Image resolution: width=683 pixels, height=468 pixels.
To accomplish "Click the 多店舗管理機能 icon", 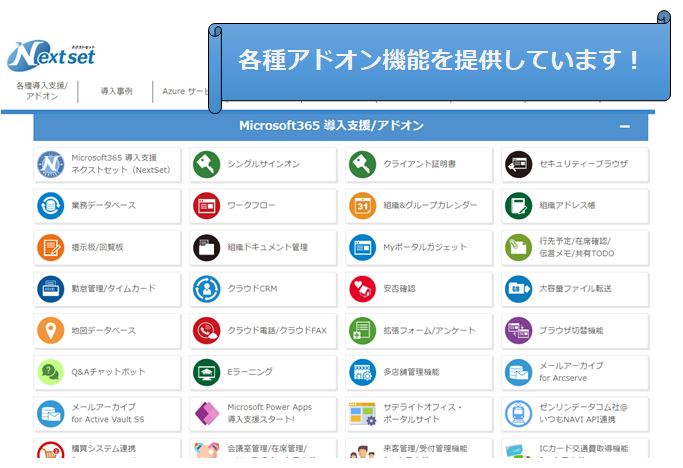I will click(x=362, y=372).
